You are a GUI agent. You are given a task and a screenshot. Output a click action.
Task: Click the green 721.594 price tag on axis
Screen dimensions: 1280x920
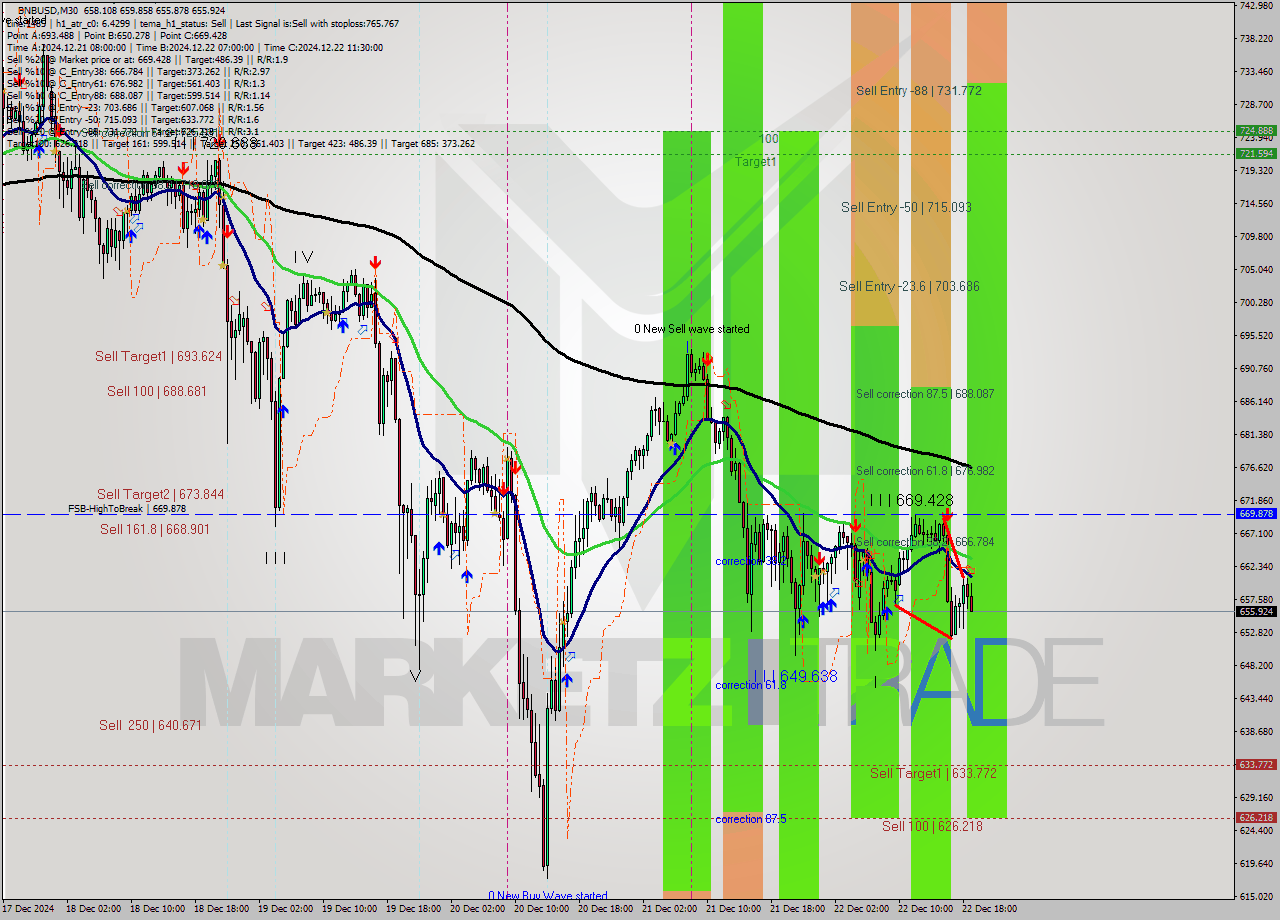(1256, 154)
